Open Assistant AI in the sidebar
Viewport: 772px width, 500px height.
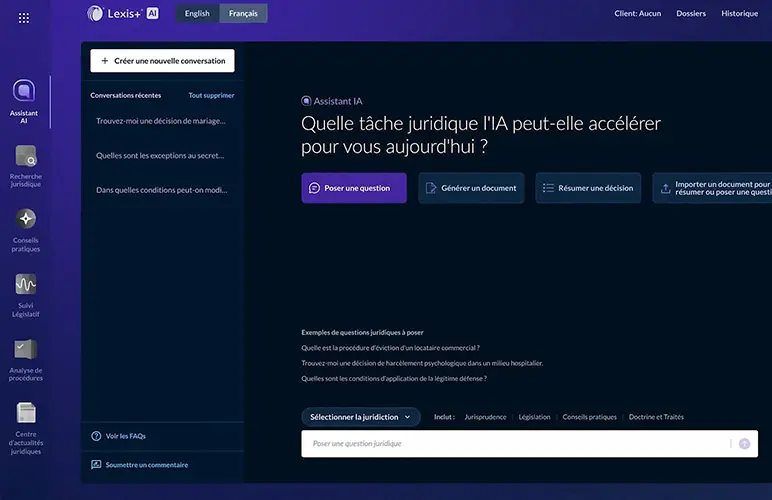tap(25, 91)
